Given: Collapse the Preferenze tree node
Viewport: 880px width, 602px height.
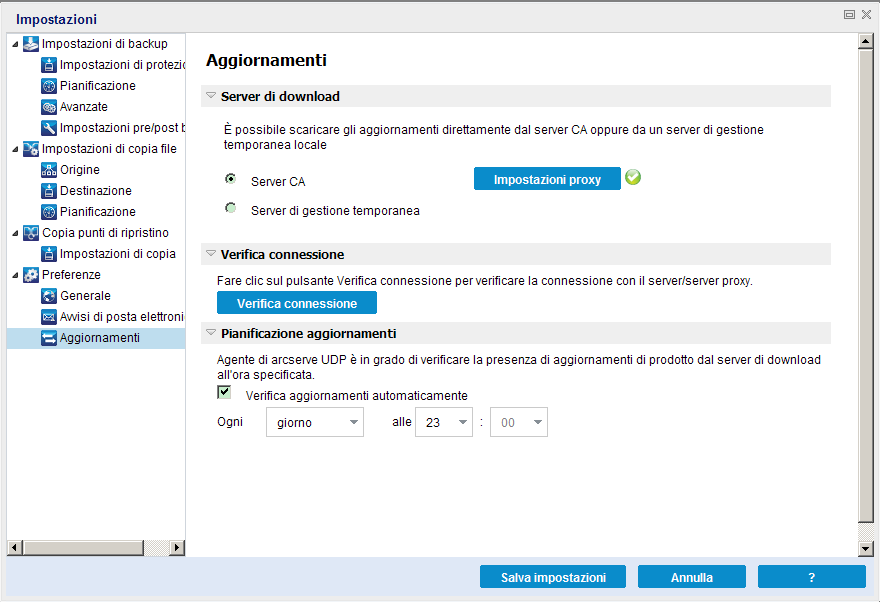Looking at the screenshot, I should click(x=15, y=275).
